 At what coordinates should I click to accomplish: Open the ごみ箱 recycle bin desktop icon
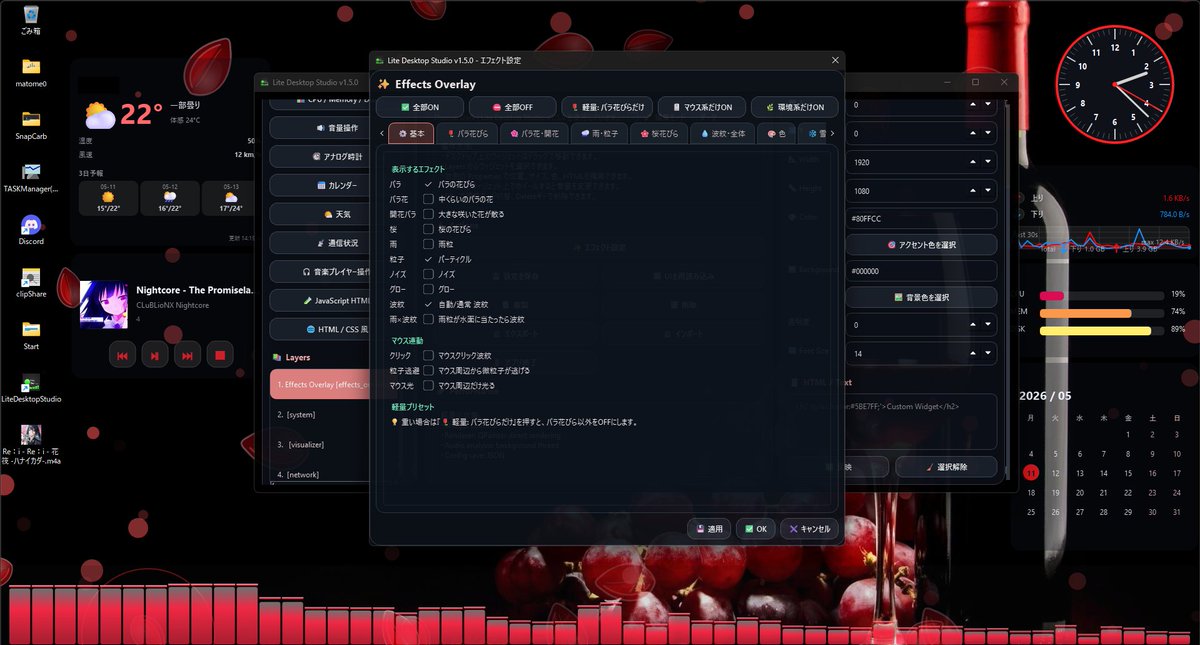31,19
